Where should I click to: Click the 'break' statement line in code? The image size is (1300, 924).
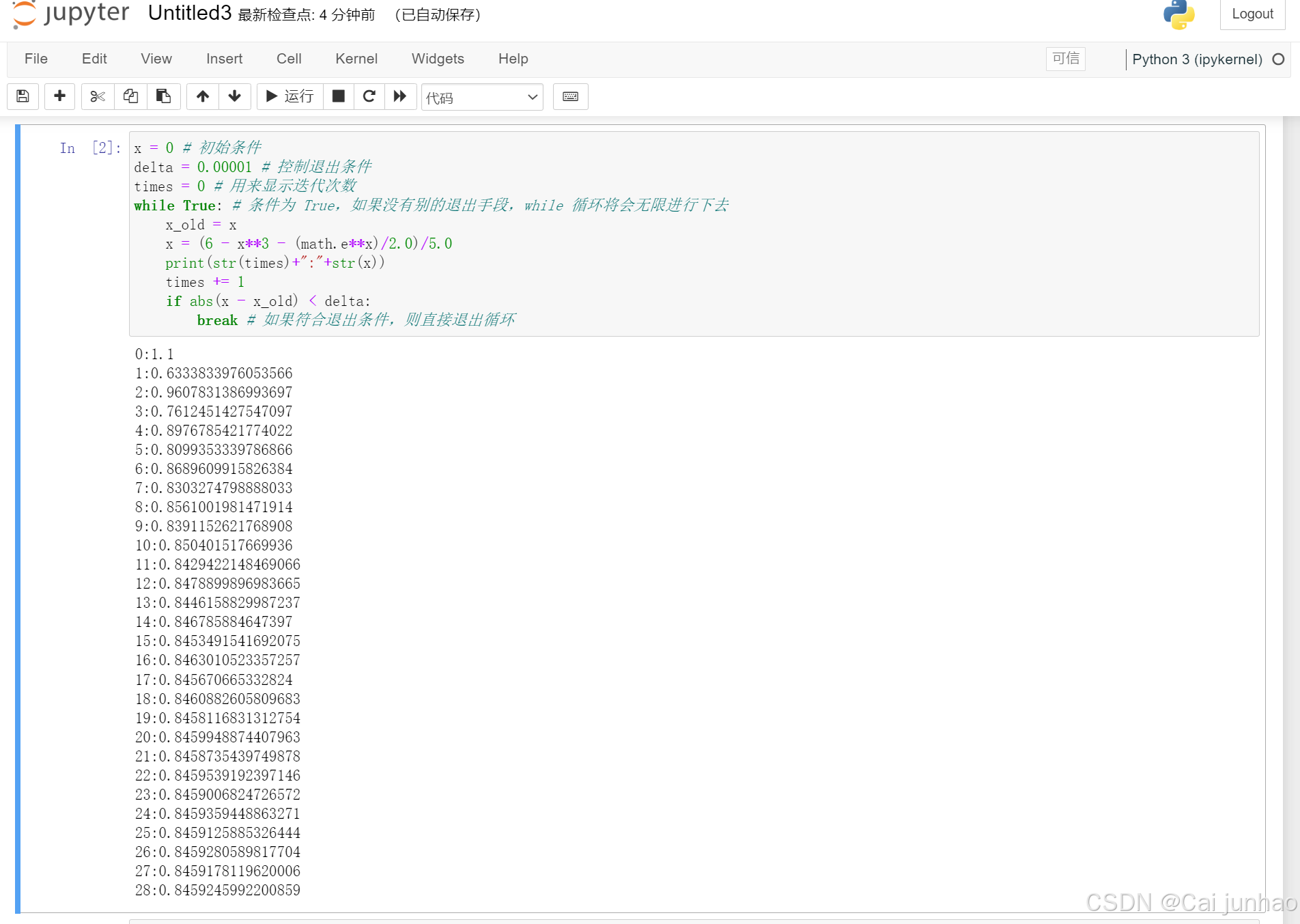click(x=356, y=320)
